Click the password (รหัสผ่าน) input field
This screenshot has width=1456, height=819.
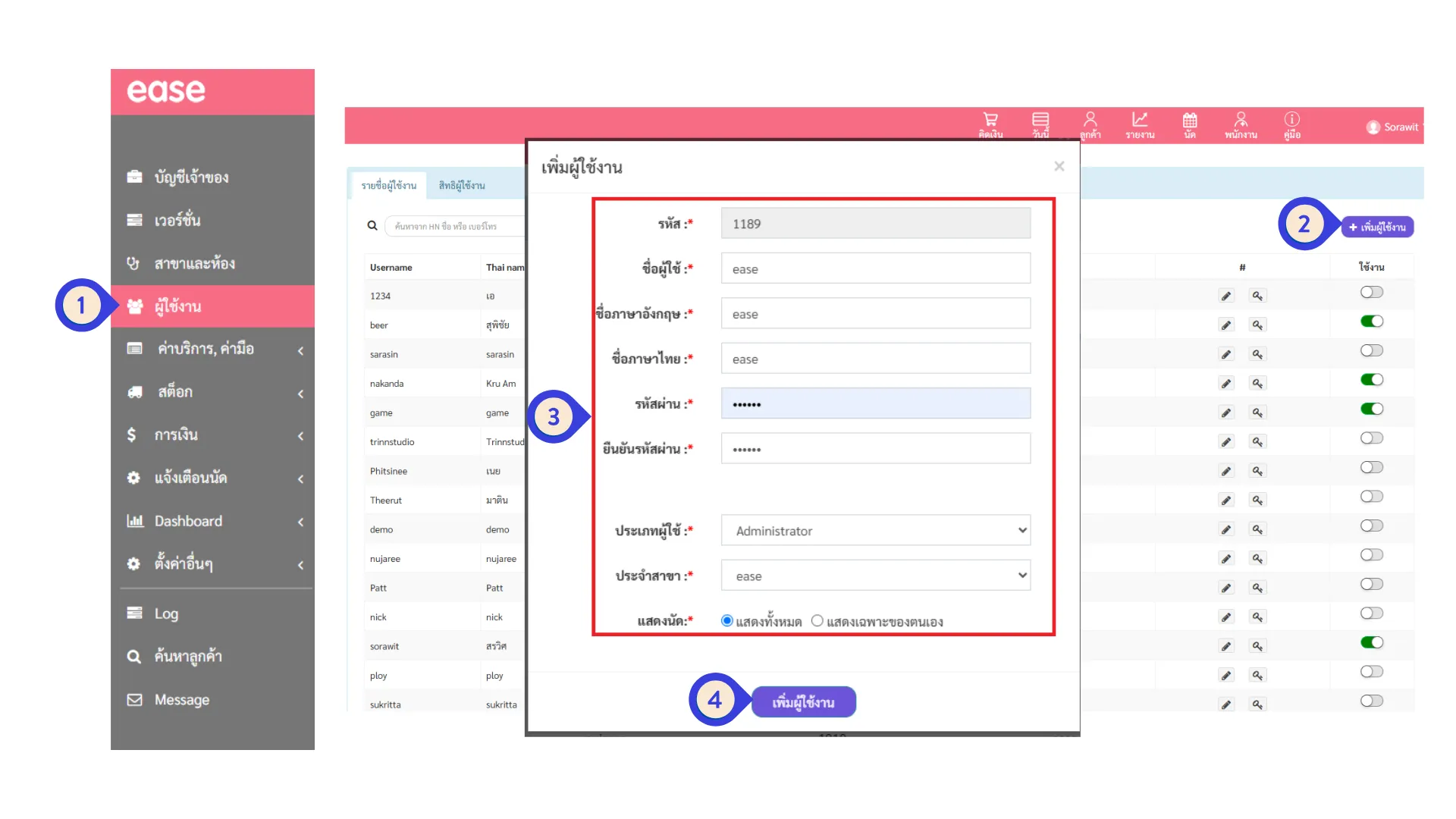tap(875, 404)
